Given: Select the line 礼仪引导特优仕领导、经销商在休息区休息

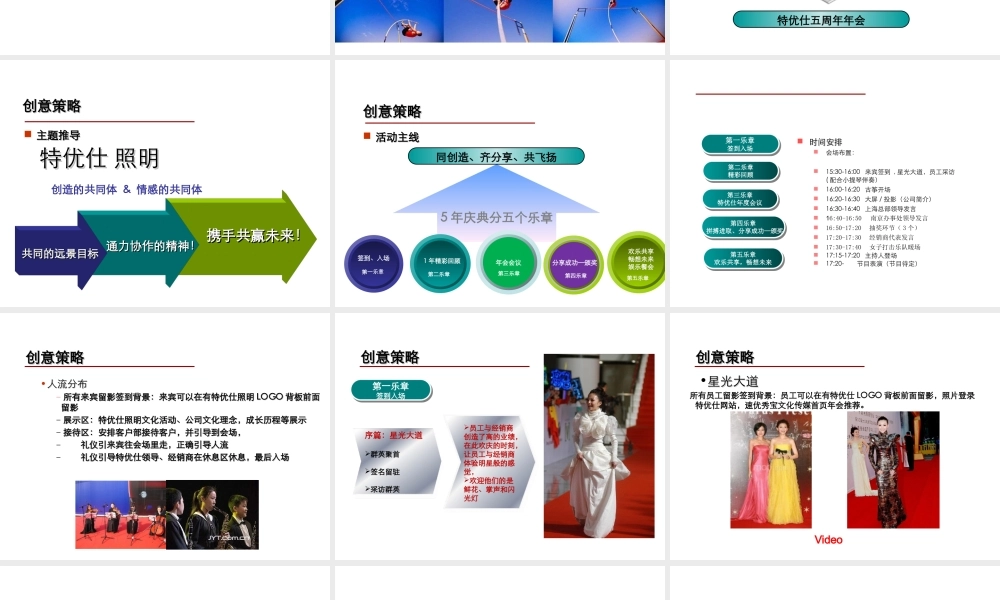Looking at the screenshot, I should pos(184,457).
